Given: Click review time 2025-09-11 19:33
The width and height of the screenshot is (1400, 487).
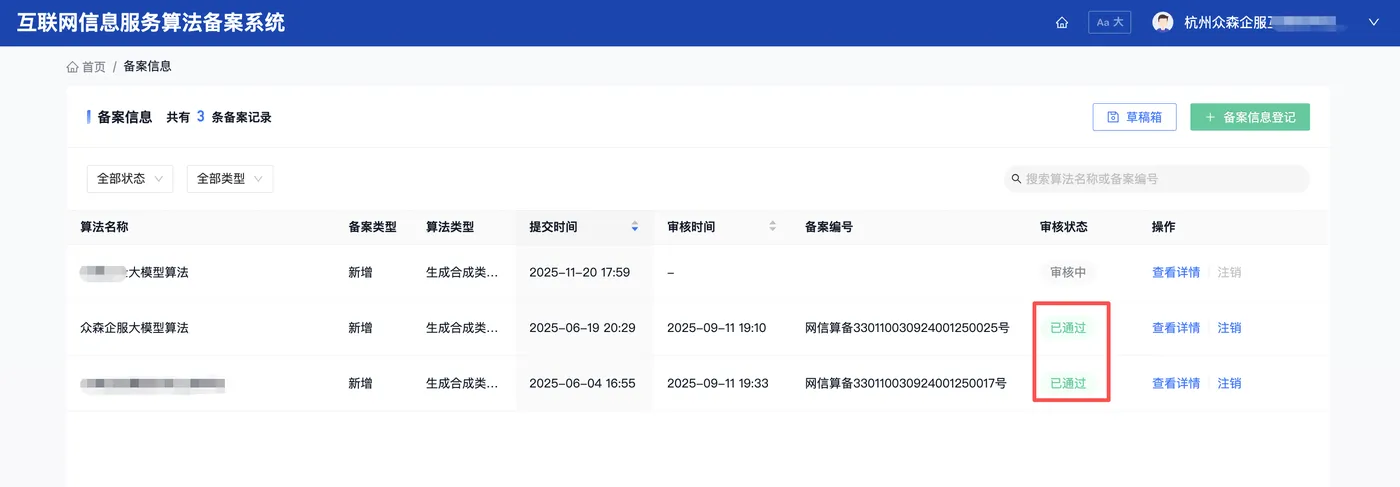Looking at the screenshot, I should point(718,383).
